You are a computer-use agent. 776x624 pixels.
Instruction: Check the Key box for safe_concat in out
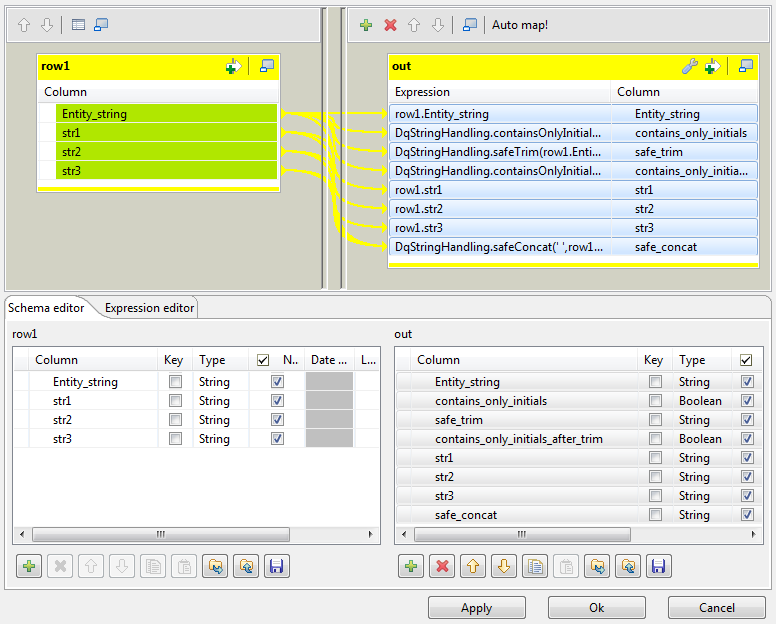pyautogui.click(x=655, y=515)
